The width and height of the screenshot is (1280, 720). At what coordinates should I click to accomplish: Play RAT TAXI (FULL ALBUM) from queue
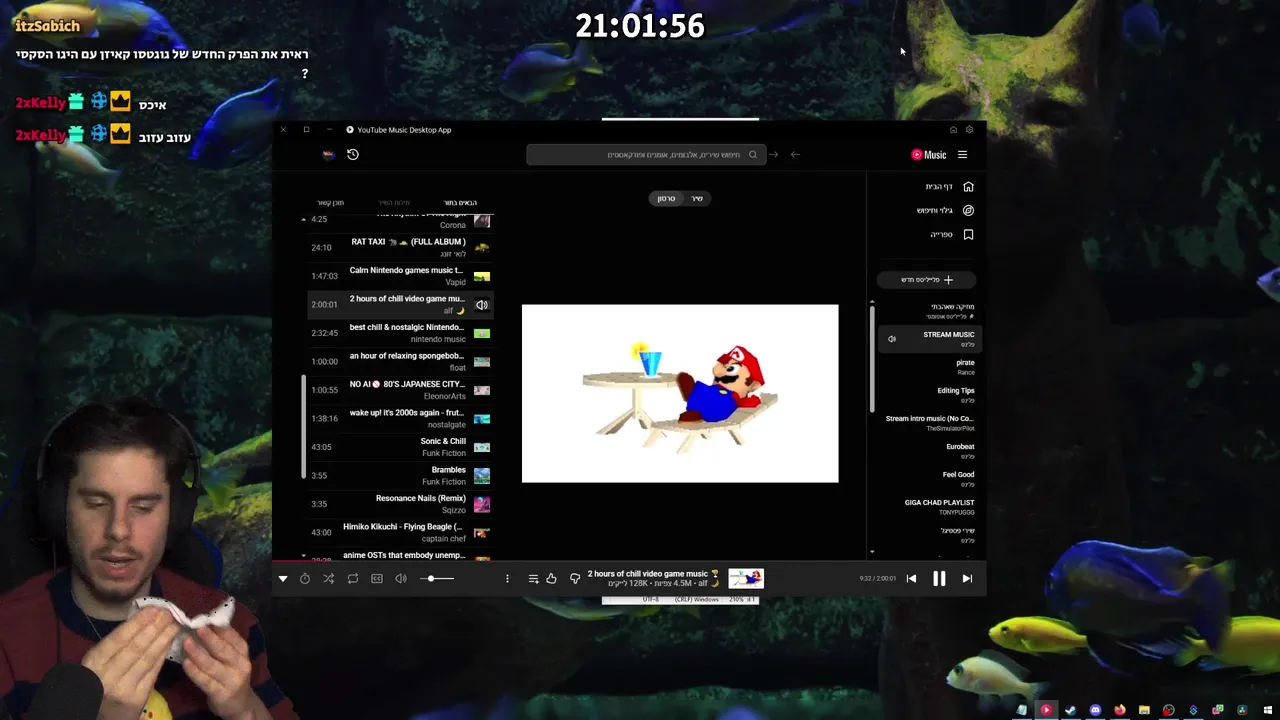(x=400, y=247)
